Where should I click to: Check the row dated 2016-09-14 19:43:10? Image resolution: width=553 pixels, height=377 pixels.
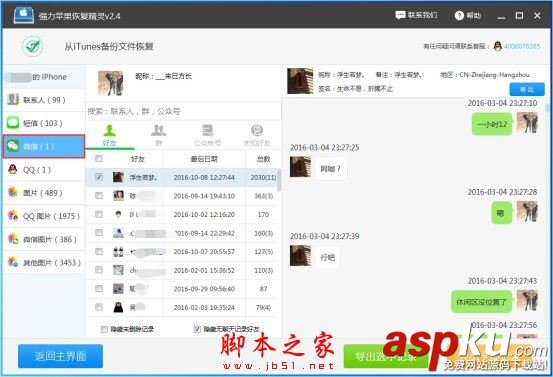point(99,196)
